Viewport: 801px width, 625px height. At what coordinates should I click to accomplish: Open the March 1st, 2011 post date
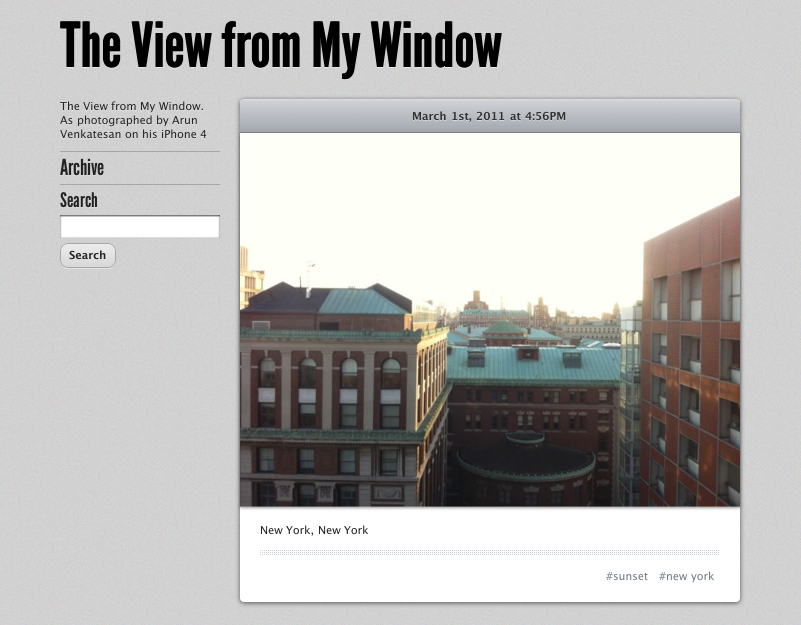(489, 116)
